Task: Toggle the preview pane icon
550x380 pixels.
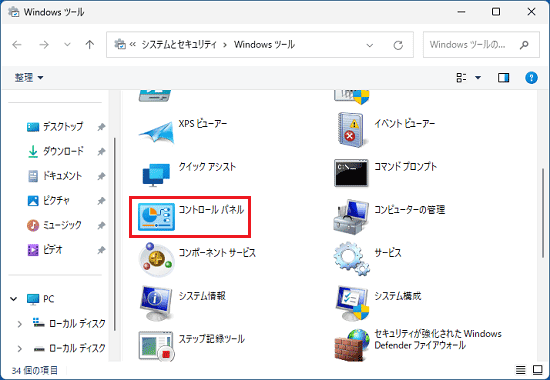Action: tap(503, 78)
